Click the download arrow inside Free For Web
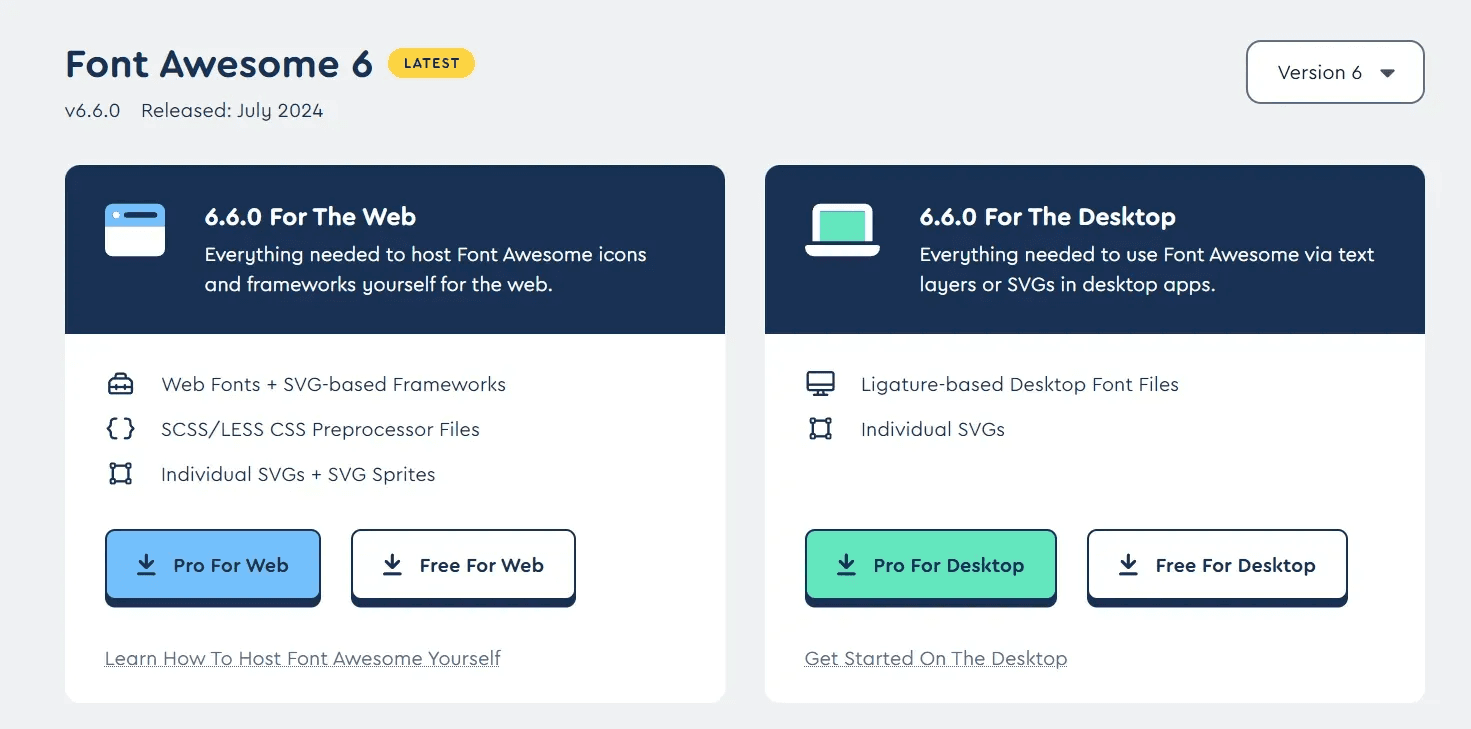 [390, 564]
